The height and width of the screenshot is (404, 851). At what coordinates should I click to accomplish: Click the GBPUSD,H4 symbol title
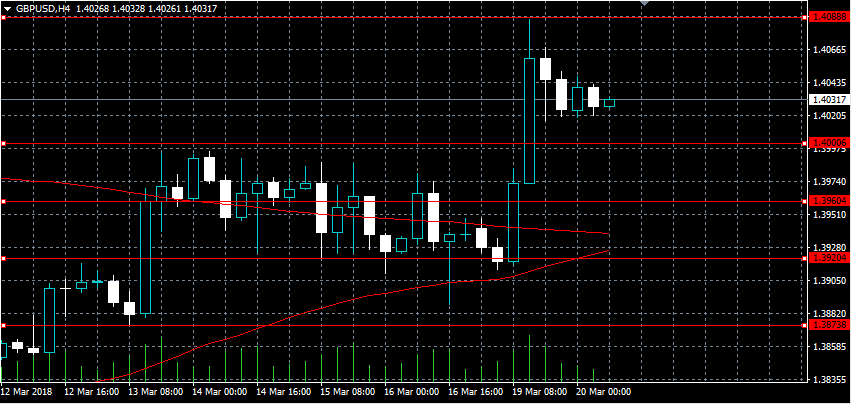(43, 9)
